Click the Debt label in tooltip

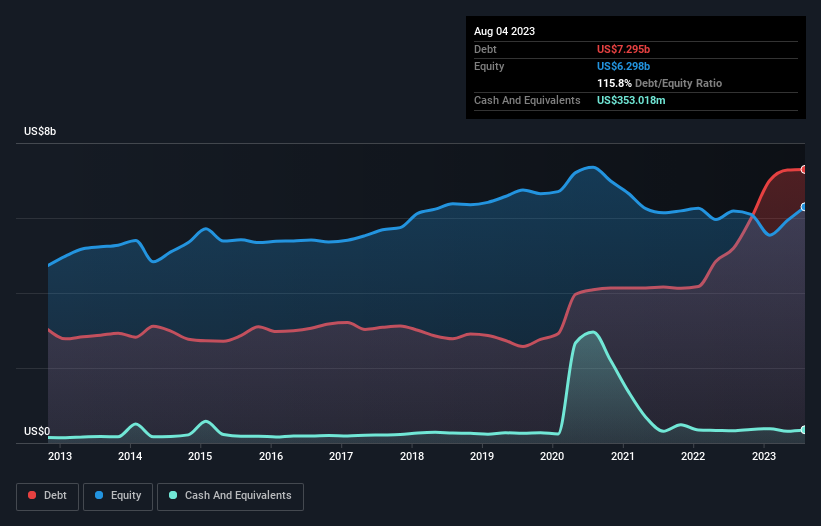[x=485, y=49]
